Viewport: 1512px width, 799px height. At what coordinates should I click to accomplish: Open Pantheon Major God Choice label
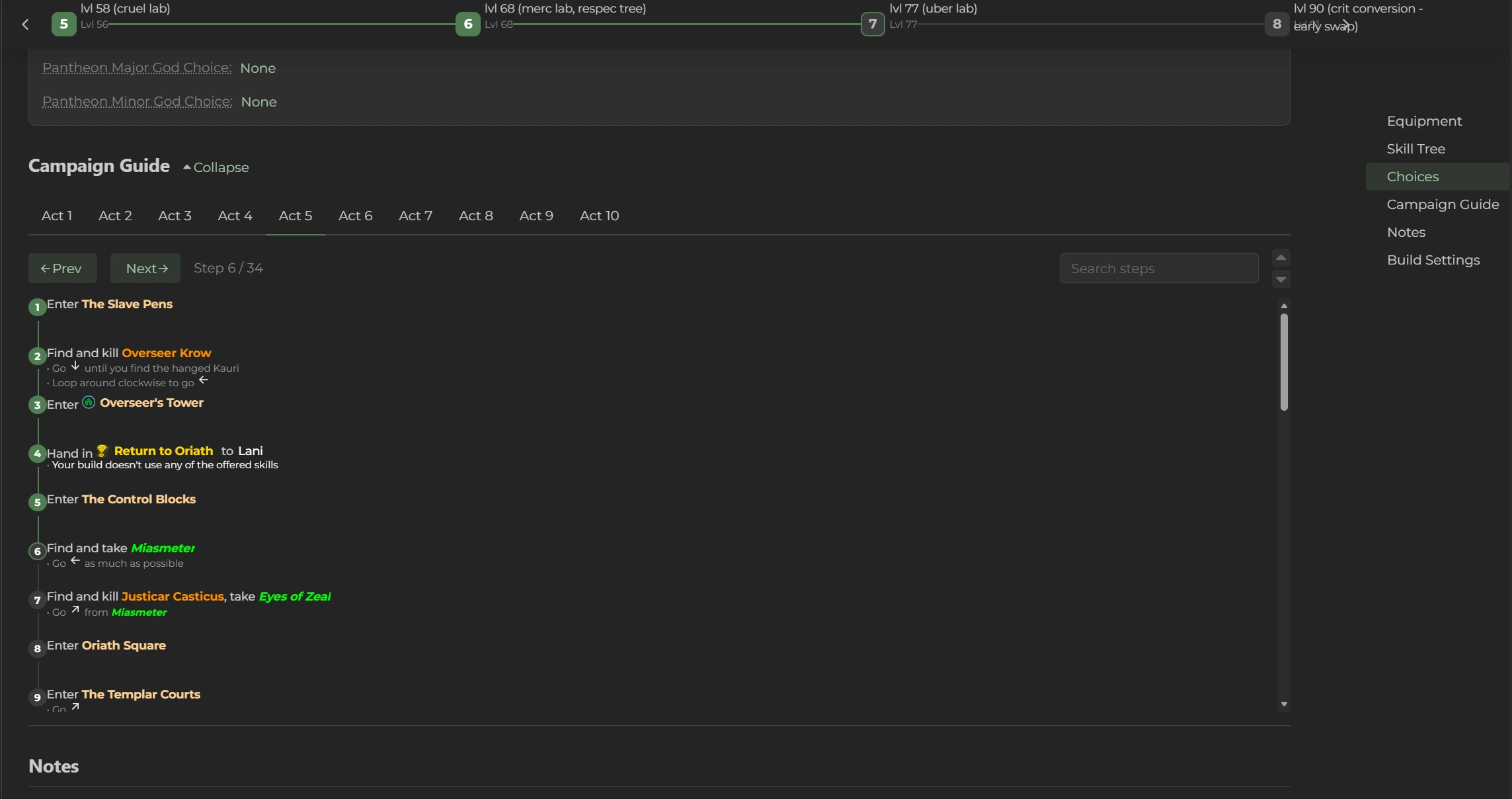pyautogui.click(x=137, y=68)
